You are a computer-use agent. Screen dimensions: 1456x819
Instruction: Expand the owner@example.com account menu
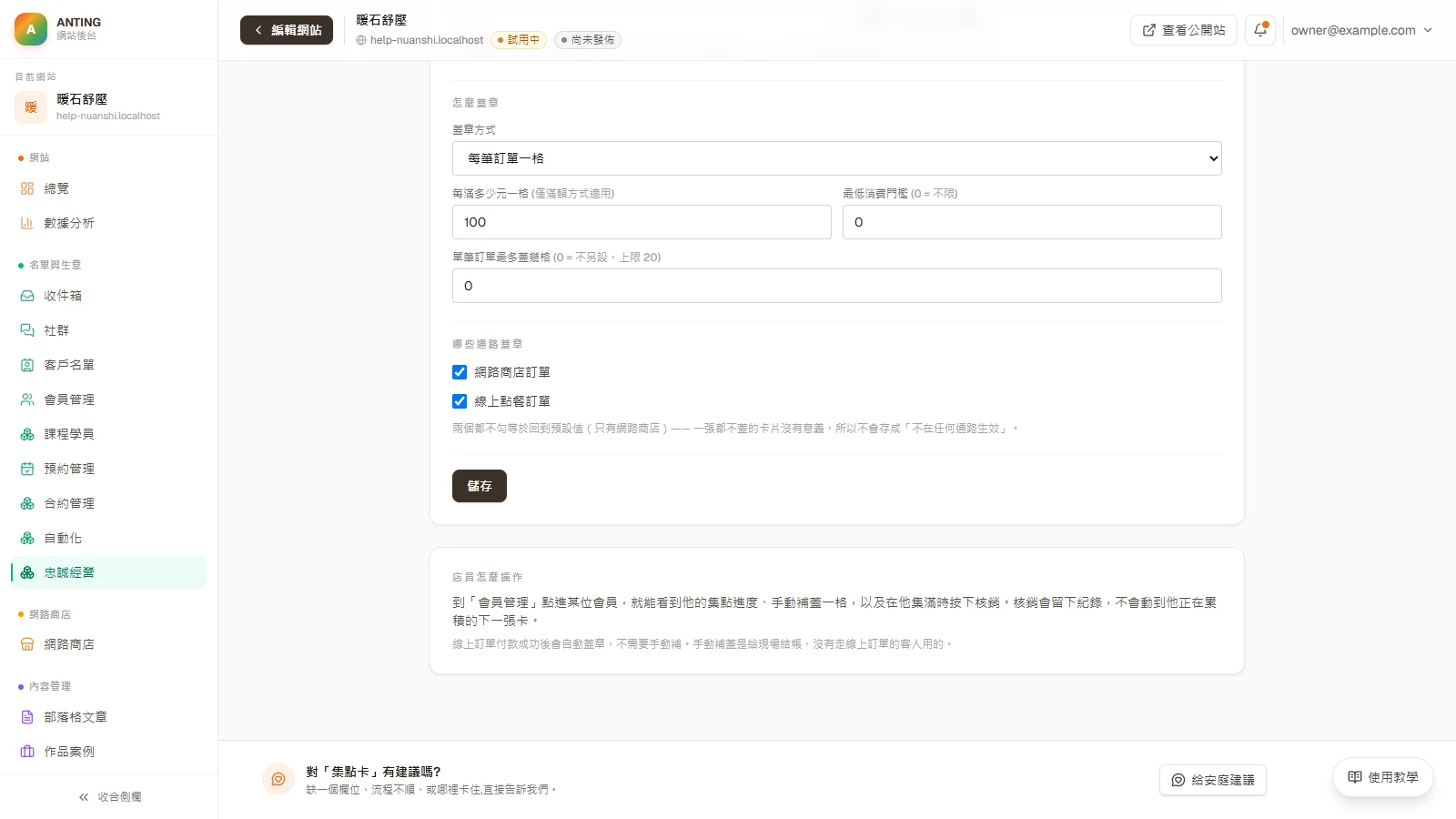coord(1361,30)
